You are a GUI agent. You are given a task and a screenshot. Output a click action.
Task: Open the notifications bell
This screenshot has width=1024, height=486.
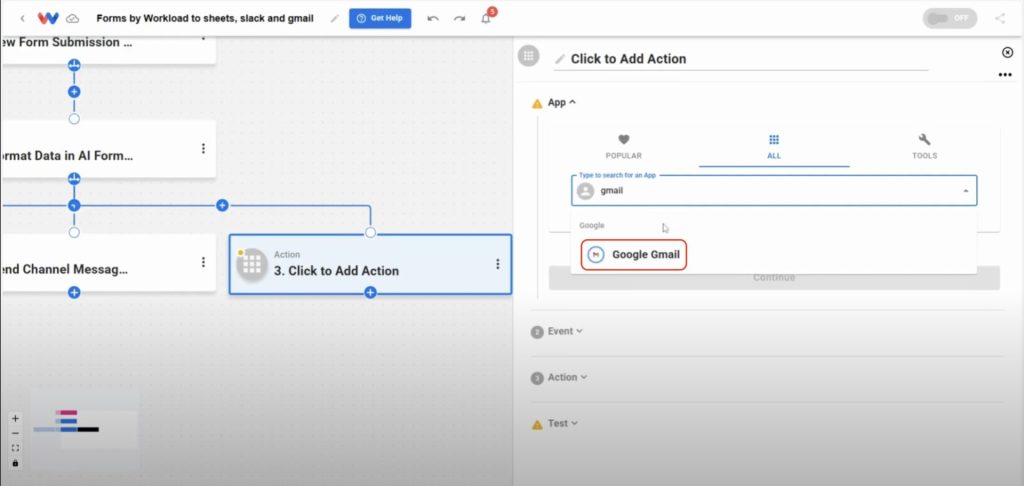tap(486, 18)
